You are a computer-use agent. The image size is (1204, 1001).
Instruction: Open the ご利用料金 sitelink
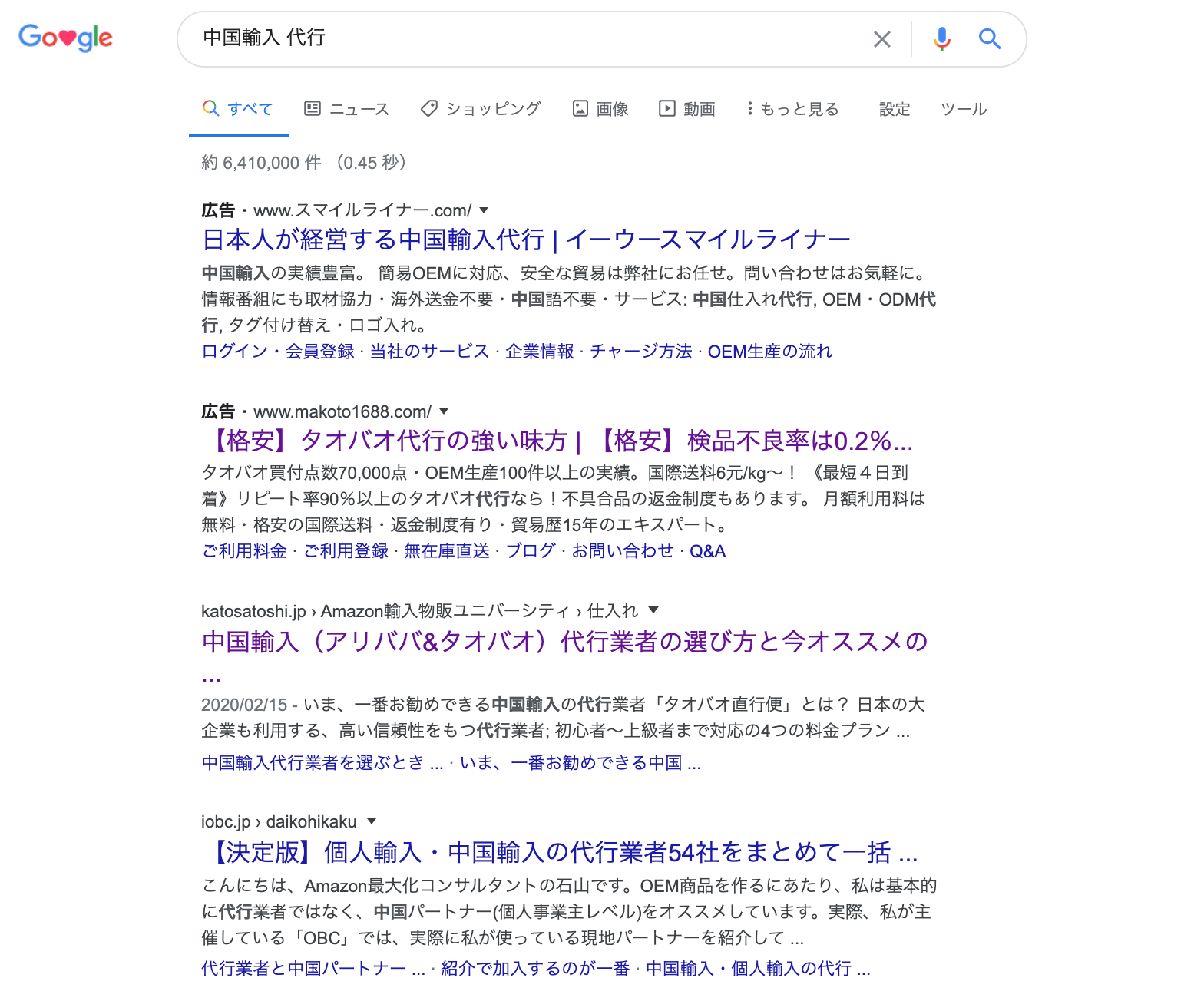click(x=244, y=551)
